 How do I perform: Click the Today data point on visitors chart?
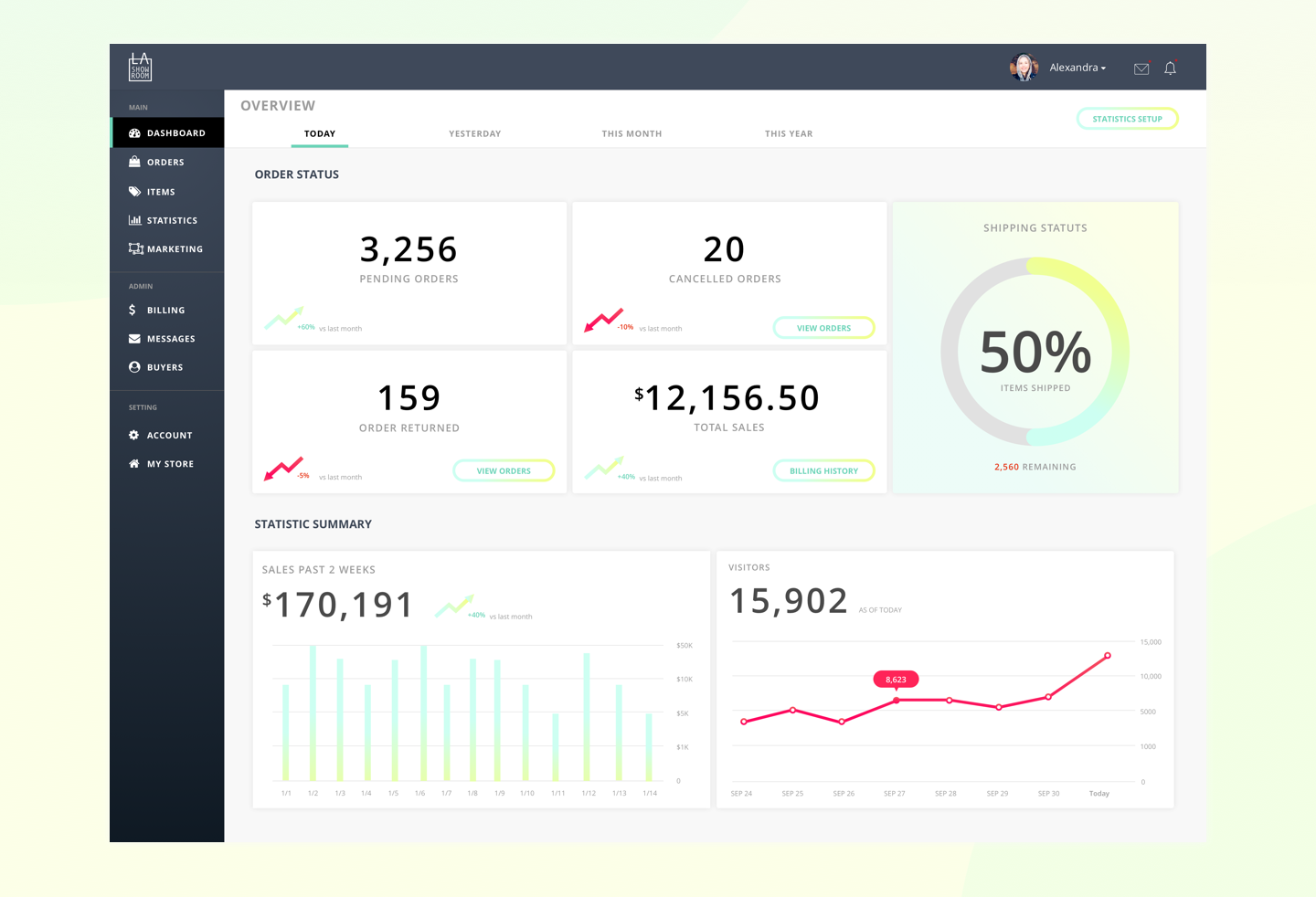pyautogui.click(x=1108, y=656)
